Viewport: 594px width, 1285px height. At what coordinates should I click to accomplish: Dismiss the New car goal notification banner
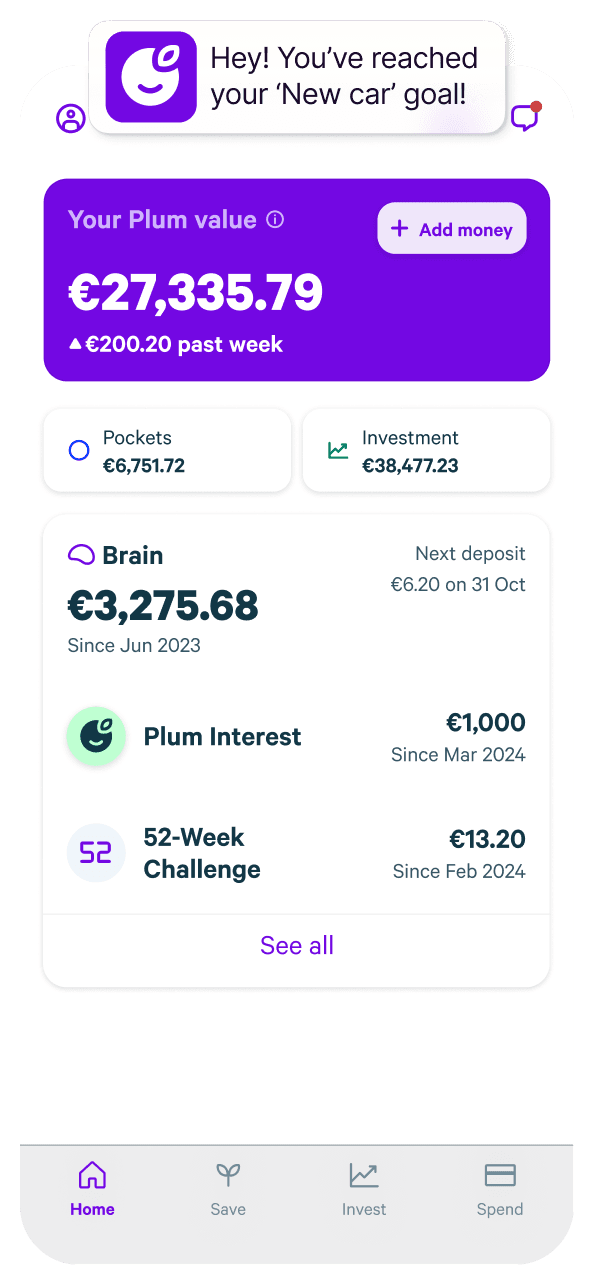(296, 77)
